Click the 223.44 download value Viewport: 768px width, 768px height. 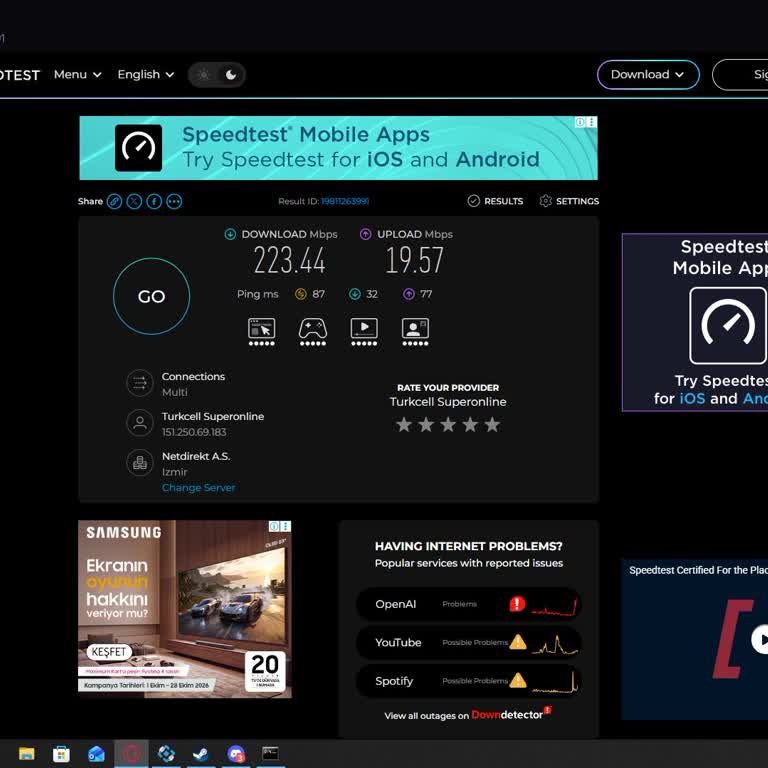click(x=289, y=260)
